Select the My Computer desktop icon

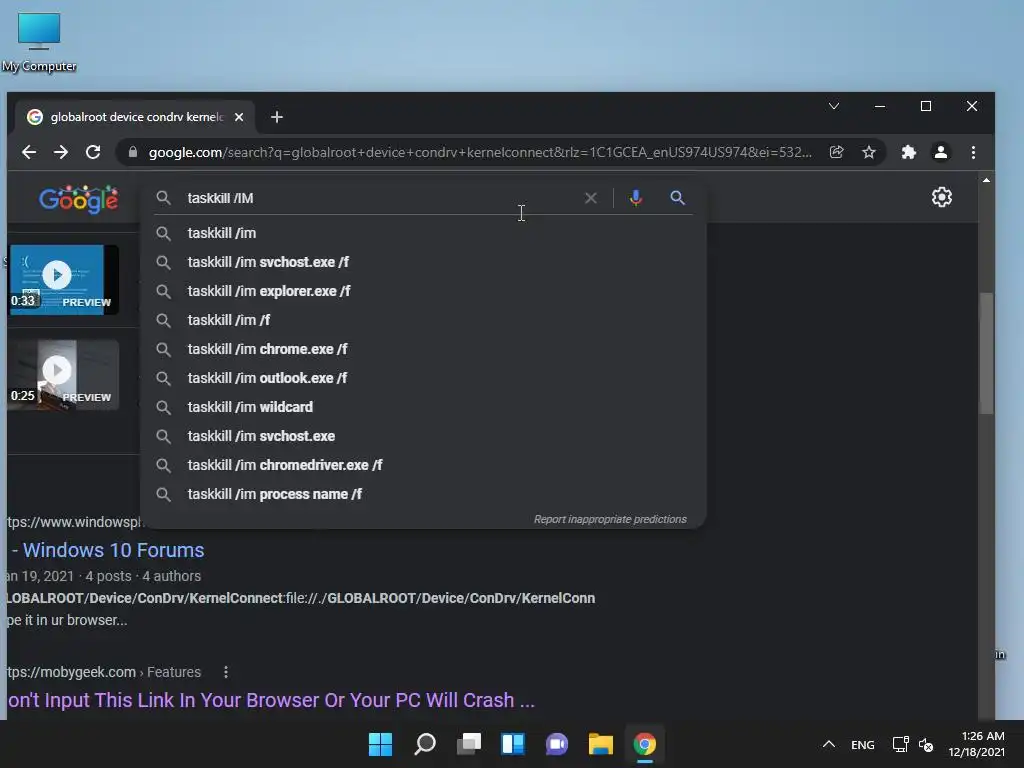(x=39, y=42)
